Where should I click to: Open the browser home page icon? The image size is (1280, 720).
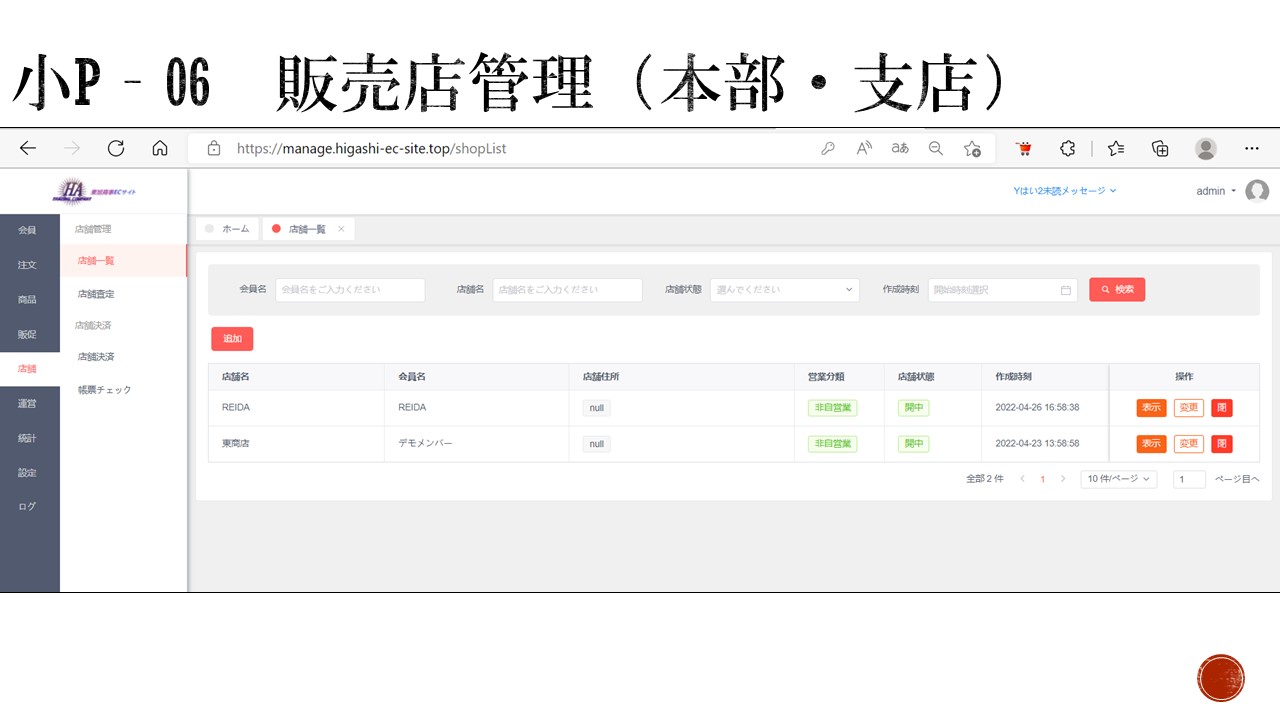tap(160, 148)
